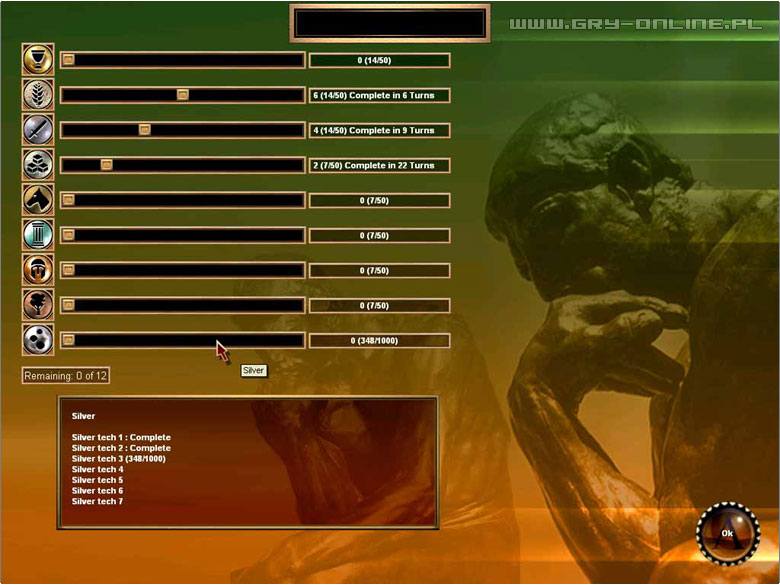Click 'Silver tech 1 : Complete' line
Viewport: 780px width, 585px height.
pos(121,437)
